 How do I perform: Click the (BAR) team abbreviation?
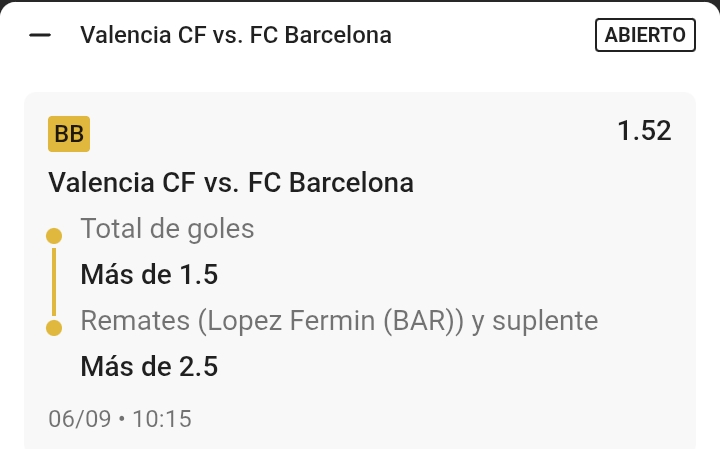coord(419,320)
